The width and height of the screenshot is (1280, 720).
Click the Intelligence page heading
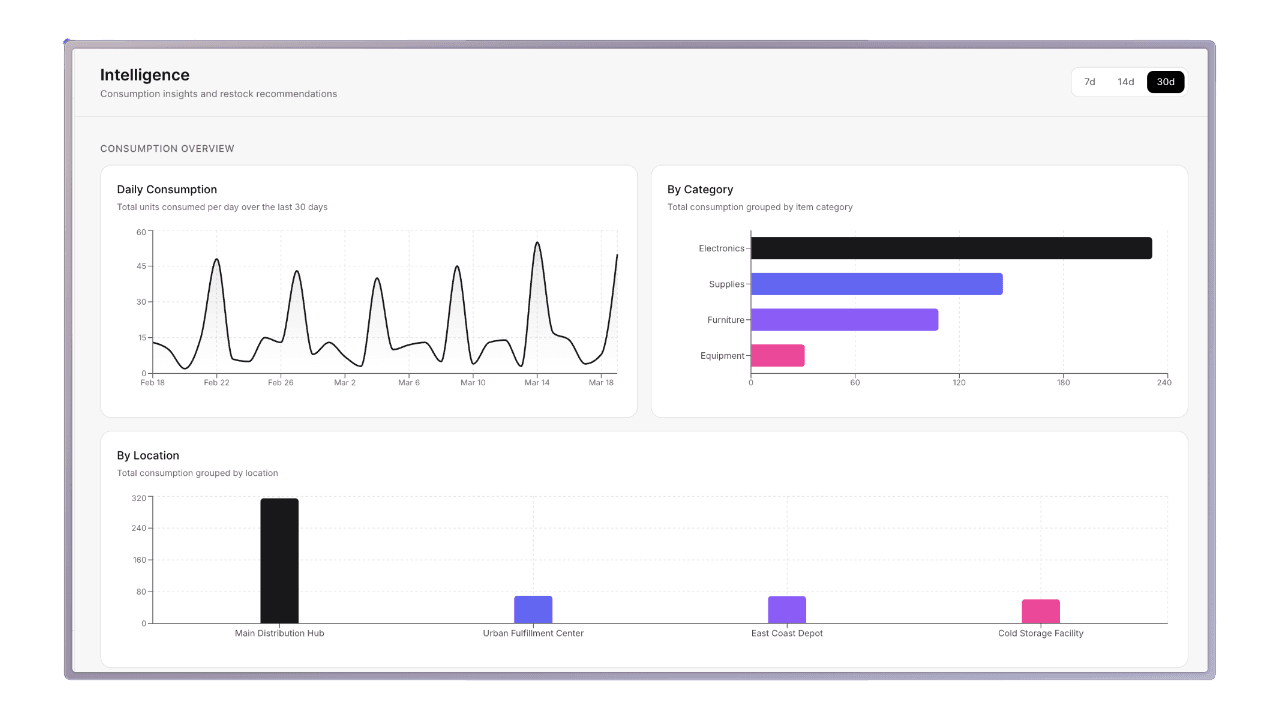(144, 75)
